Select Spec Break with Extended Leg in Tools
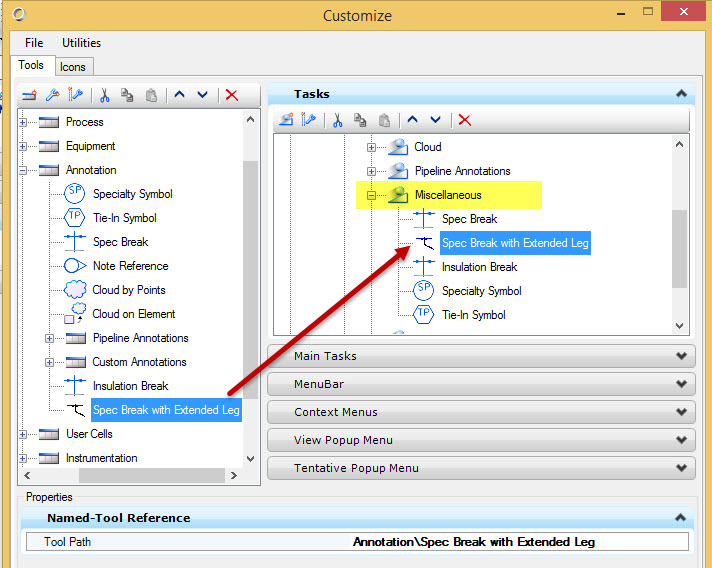 [166, 410]
